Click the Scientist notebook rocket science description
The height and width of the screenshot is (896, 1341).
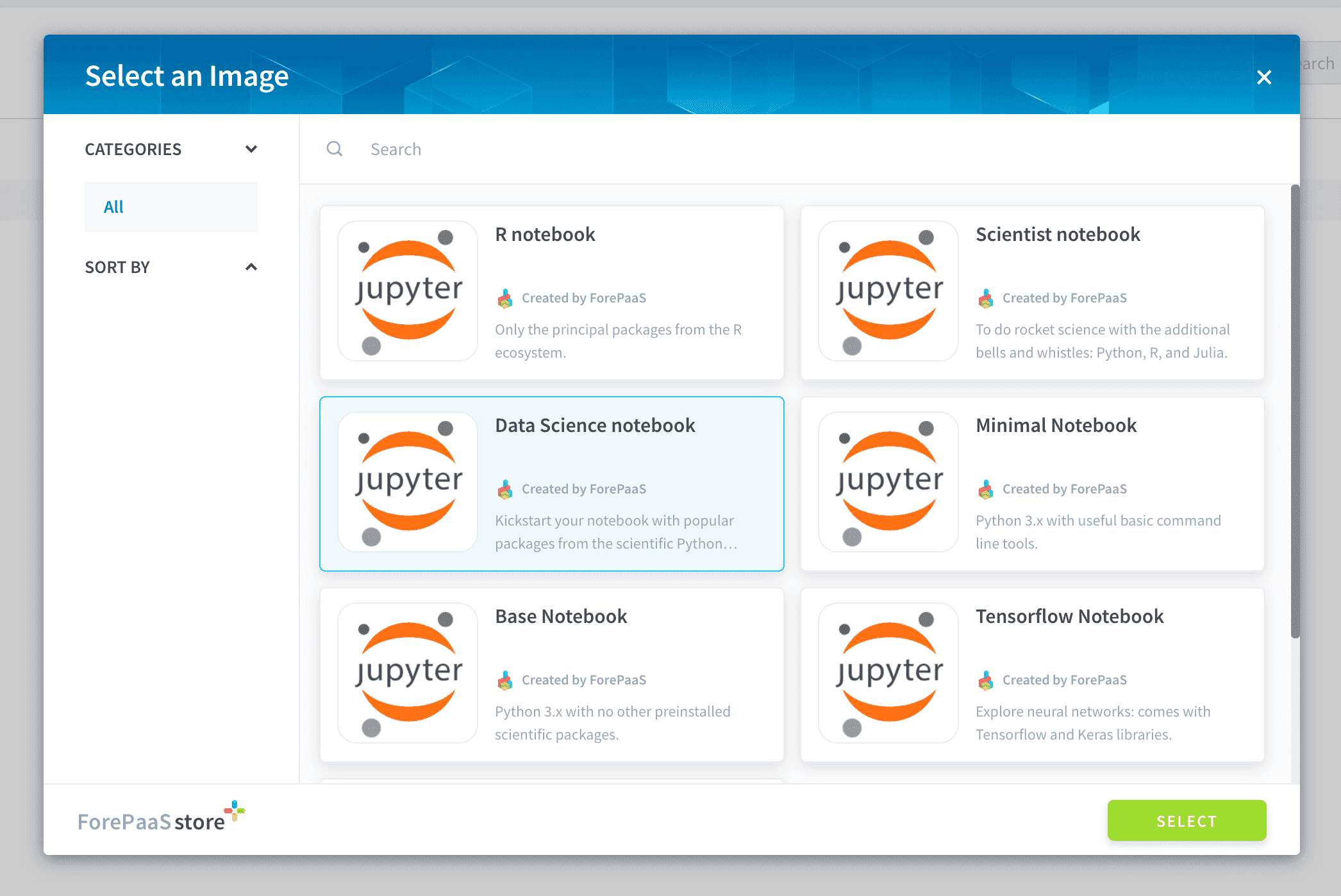(1103, 341)
